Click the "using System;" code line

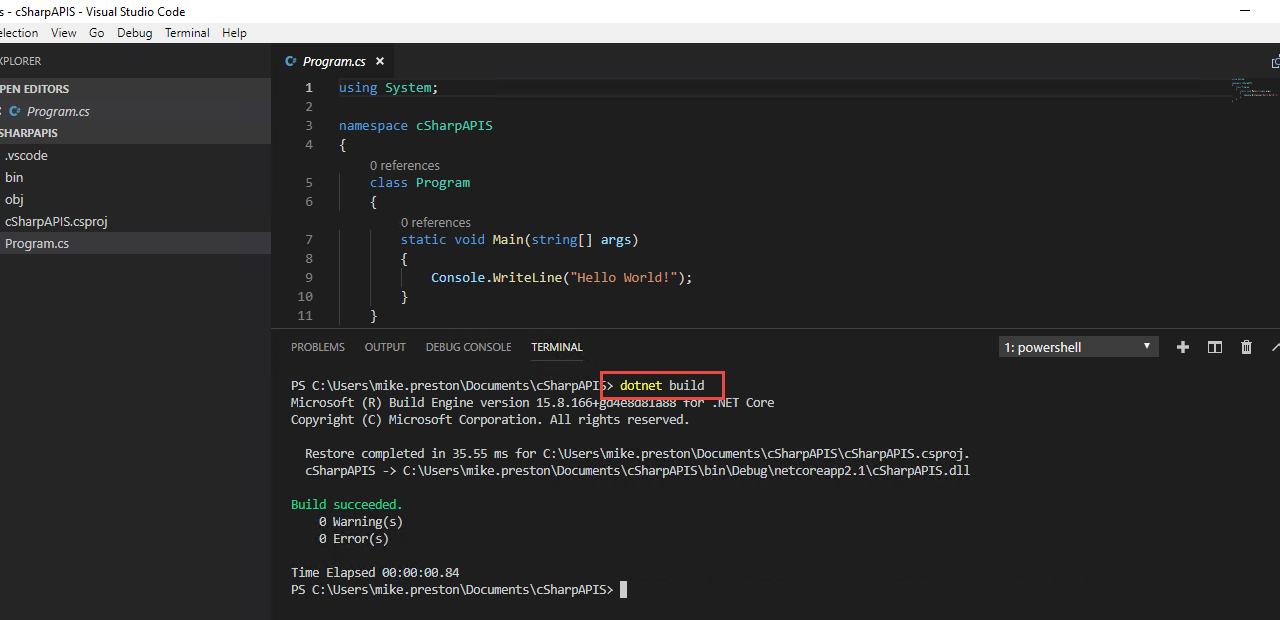coord(389,88)
